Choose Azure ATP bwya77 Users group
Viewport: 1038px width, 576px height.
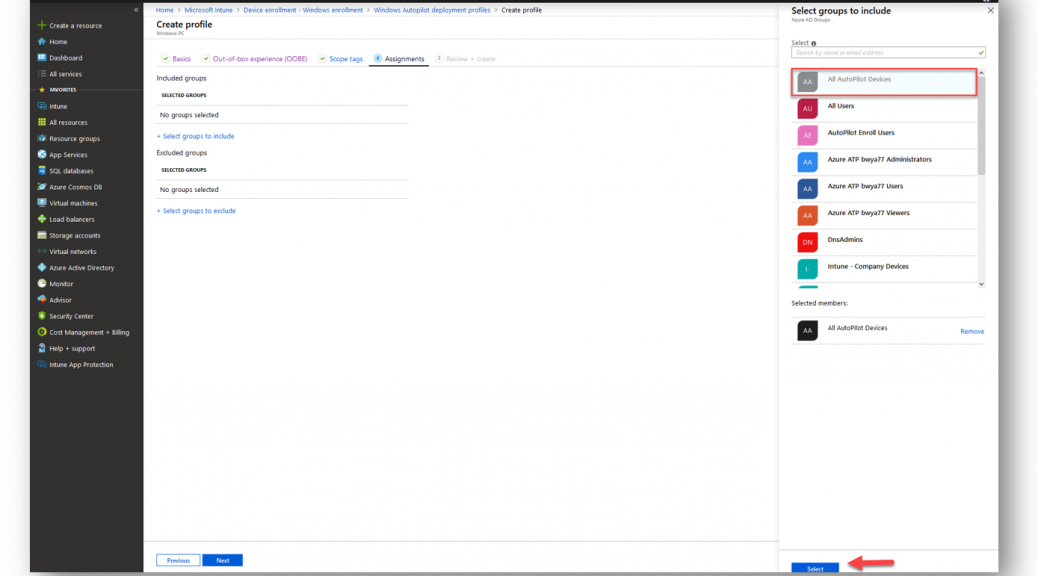tap(884, 189)
